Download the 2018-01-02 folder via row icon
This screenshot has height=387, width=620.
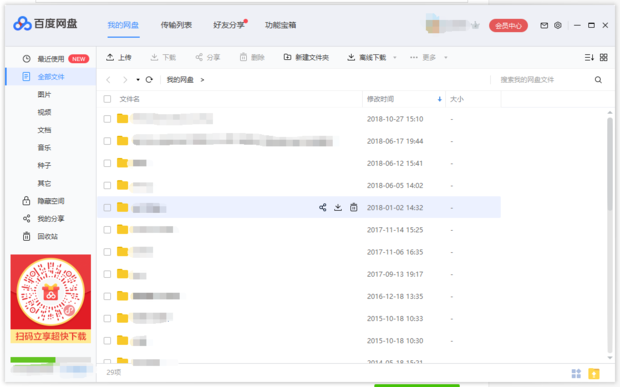338,208
